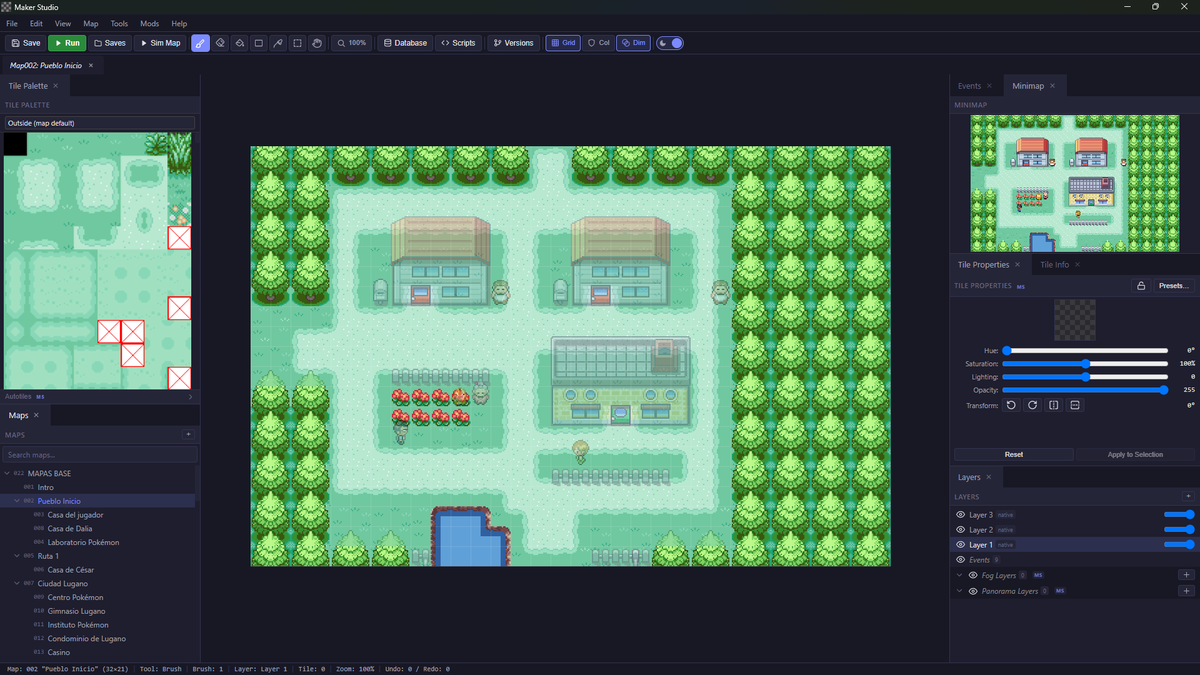The height and width of the screenshot is (675, 1200).
Task: Hide Layer 3 with eye icon
Action: [961, 514]
